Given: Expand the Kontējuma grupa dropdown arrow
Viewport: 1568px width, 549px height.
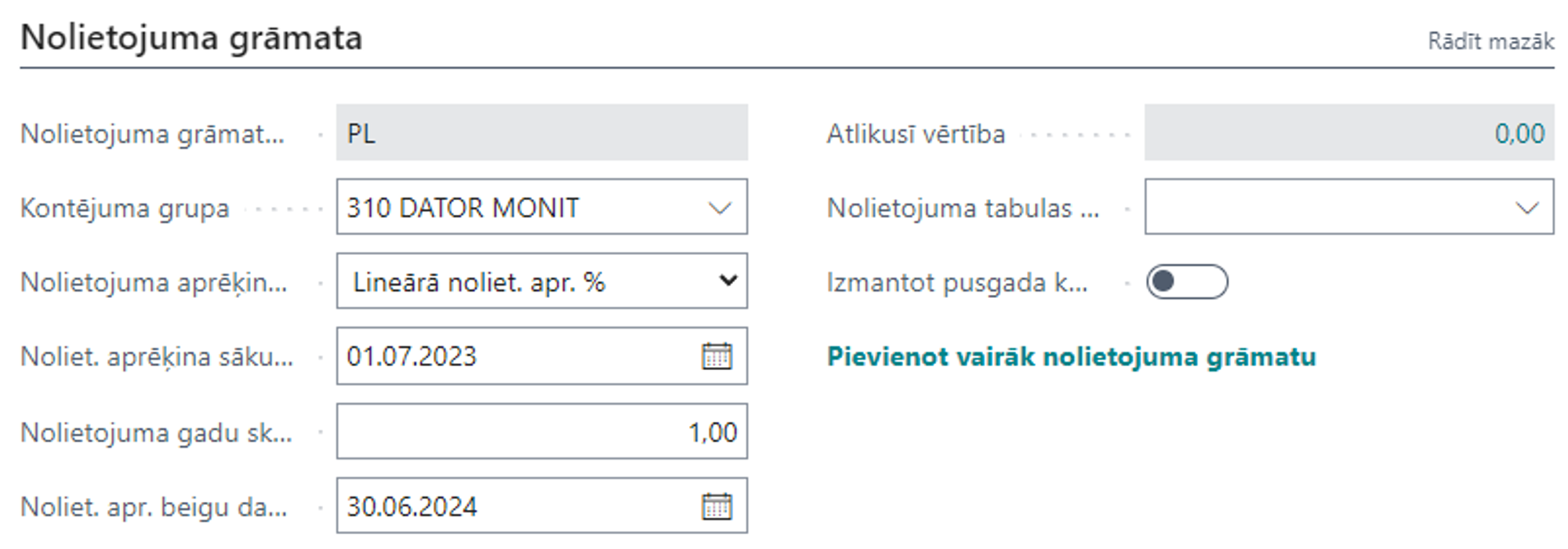Looking at the screenshot, I should point(719,208).
